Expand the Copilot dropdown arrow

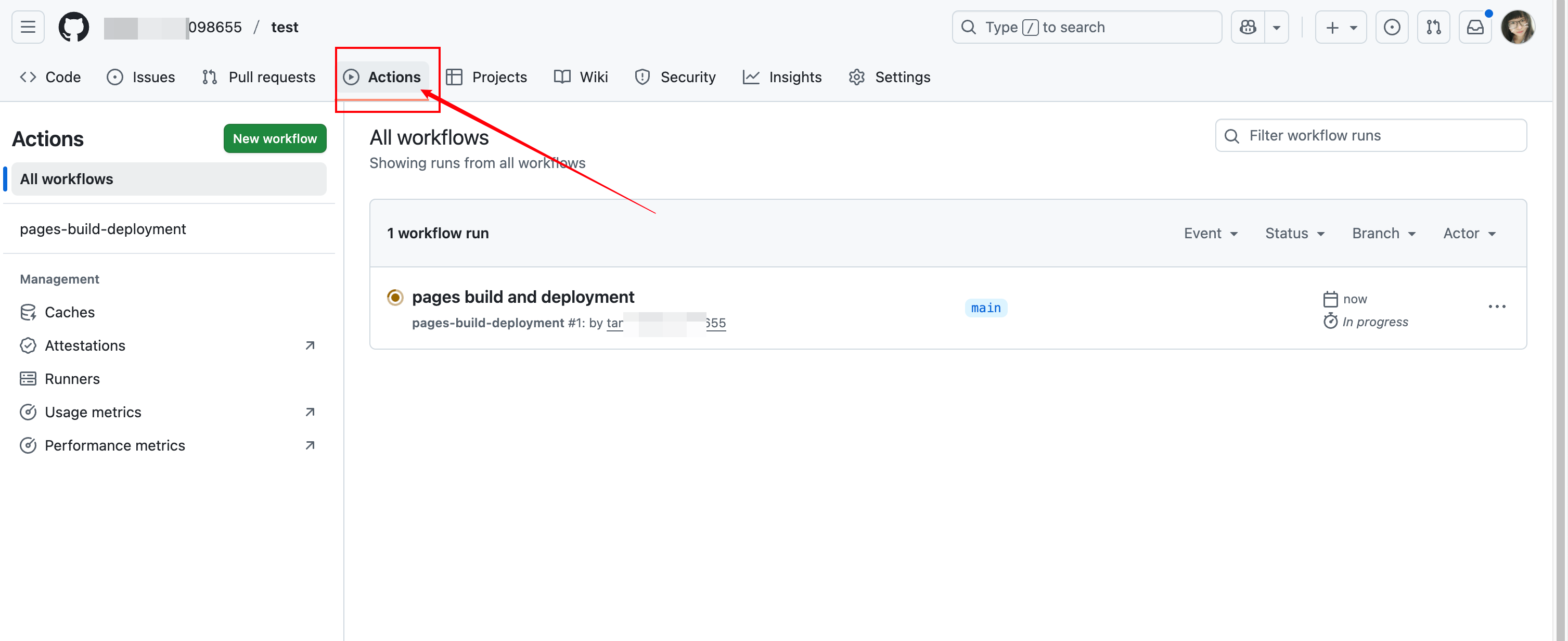point(1277,28)
